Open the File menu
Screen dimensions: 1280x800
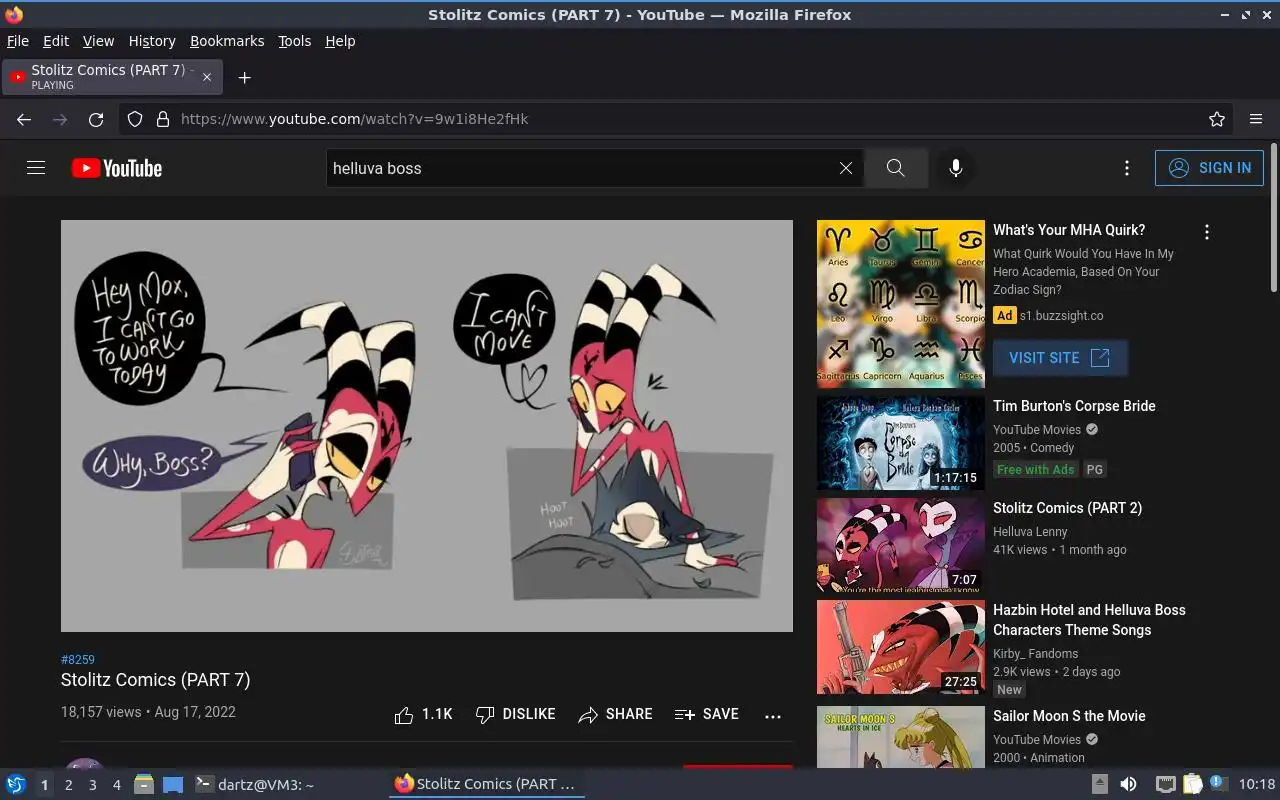tap(18, 41)
